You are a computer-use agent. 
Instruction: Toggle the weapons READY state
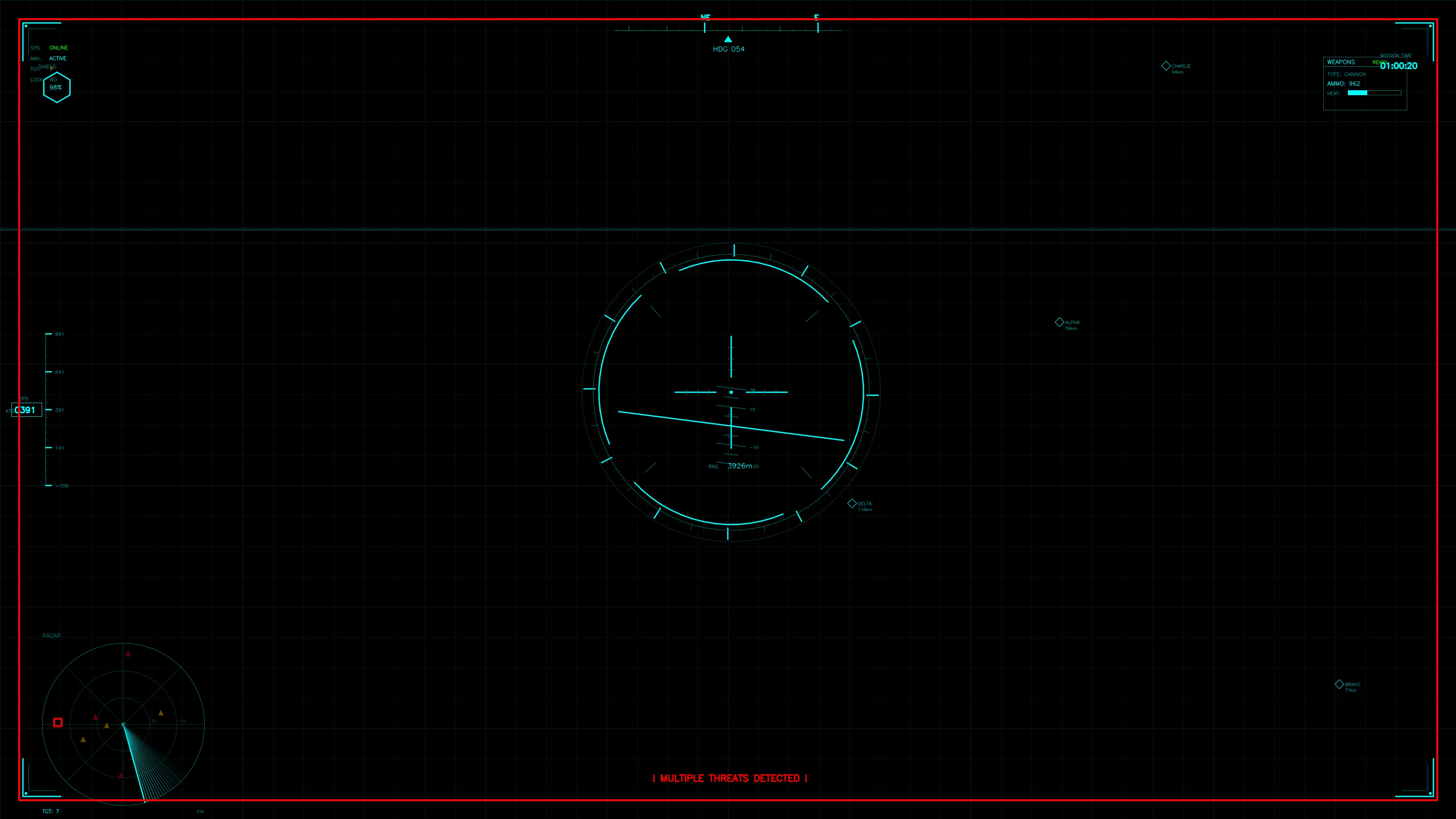(1379, 62)
